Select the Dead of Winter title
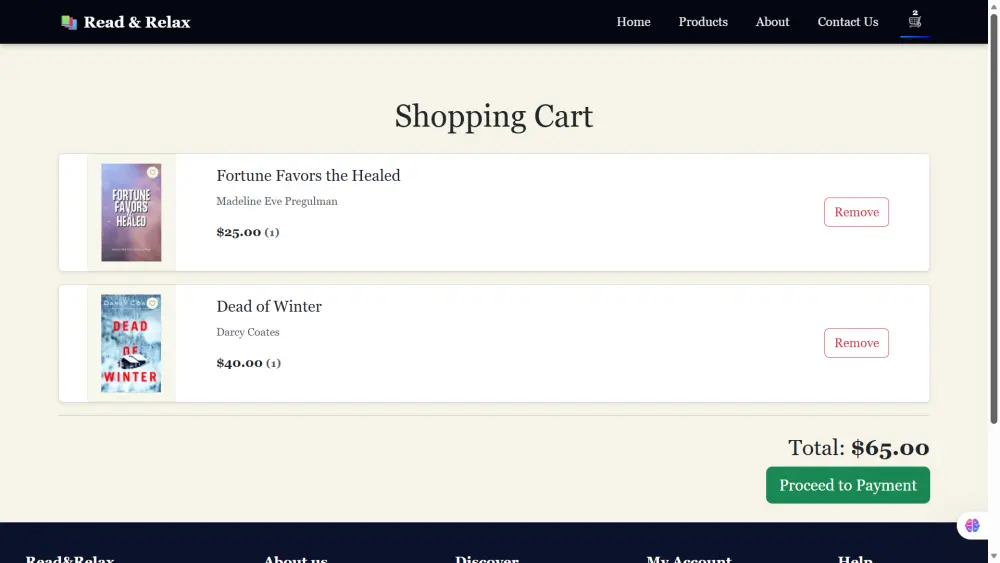 coord(268,306)
